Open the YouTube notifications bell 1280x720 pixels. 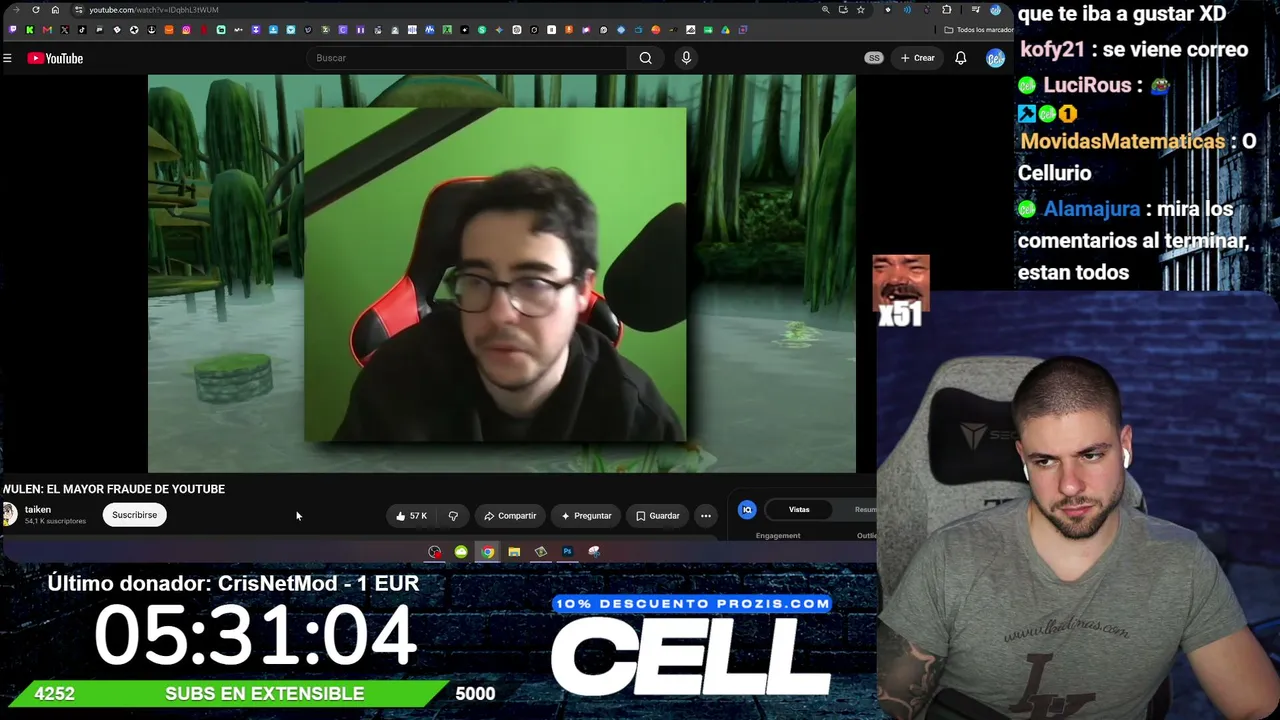(x=961, y=58)
